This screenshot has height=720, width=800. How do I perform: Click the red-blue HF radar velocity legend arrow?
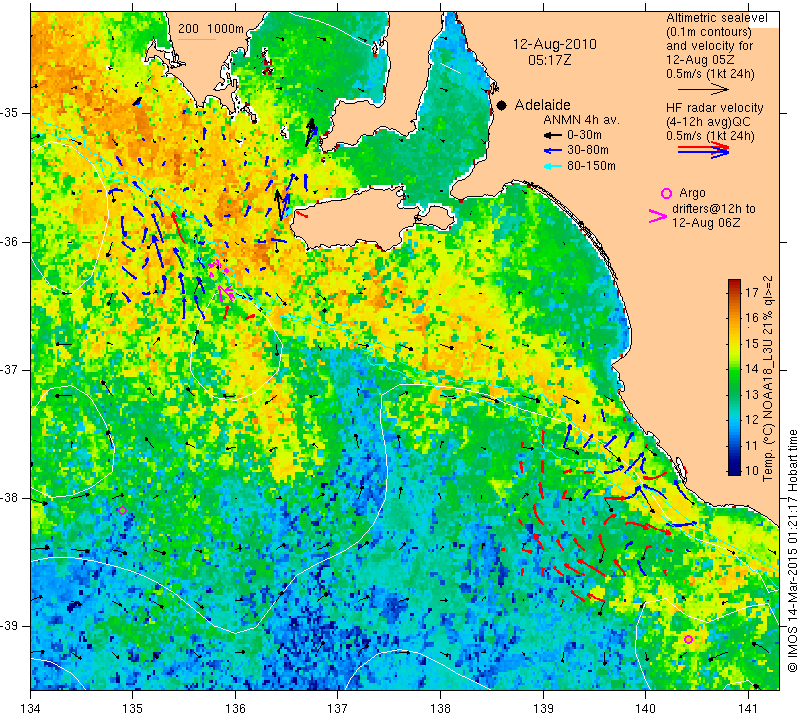(x=704, y=150)
